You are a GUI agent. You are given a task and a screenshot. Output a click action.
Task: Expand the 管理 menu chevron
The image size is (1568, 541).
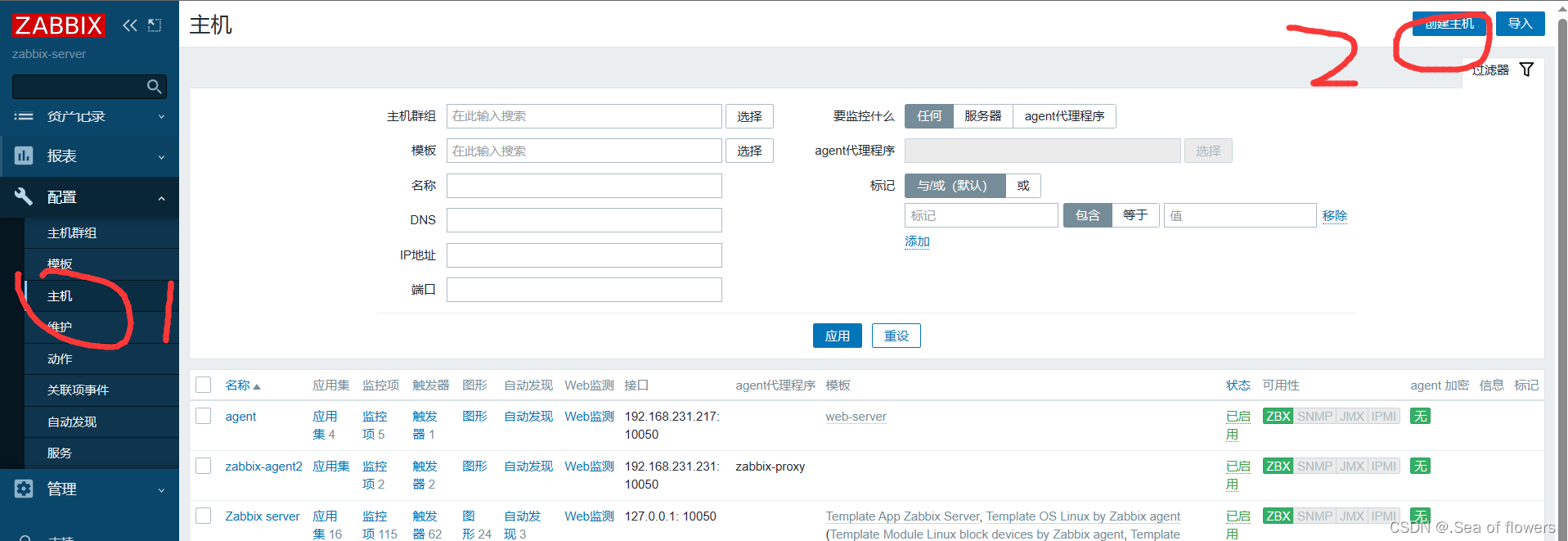pyautogui.click(x=161, y=490)
